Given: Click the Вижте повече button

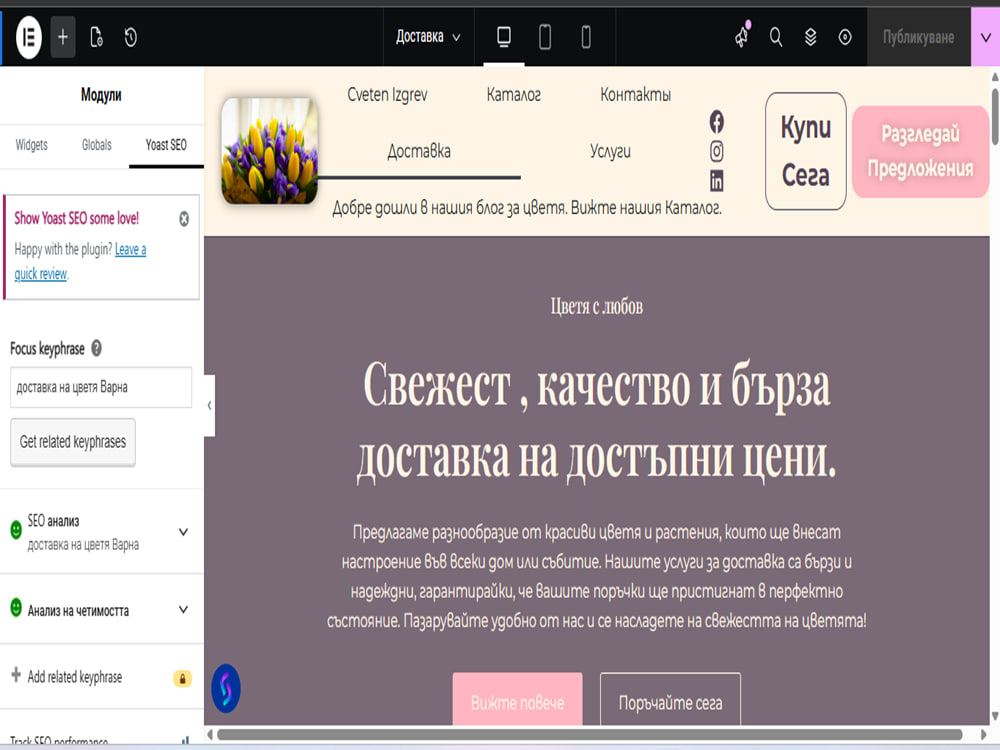Looking at the screenshot, I should (517, 700).
